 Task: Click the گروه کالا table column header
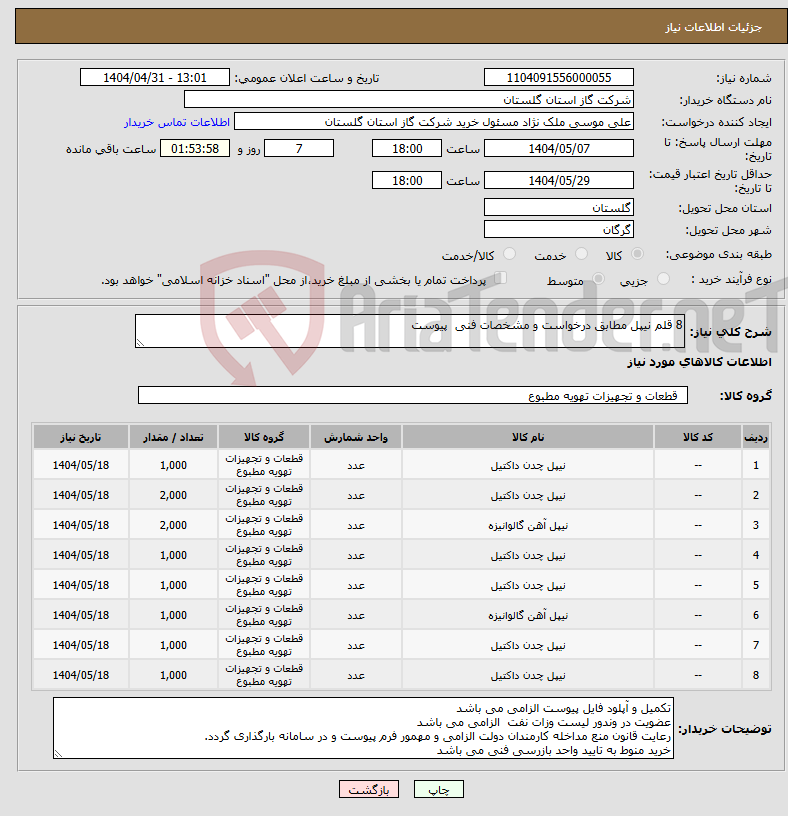point(264,437)
